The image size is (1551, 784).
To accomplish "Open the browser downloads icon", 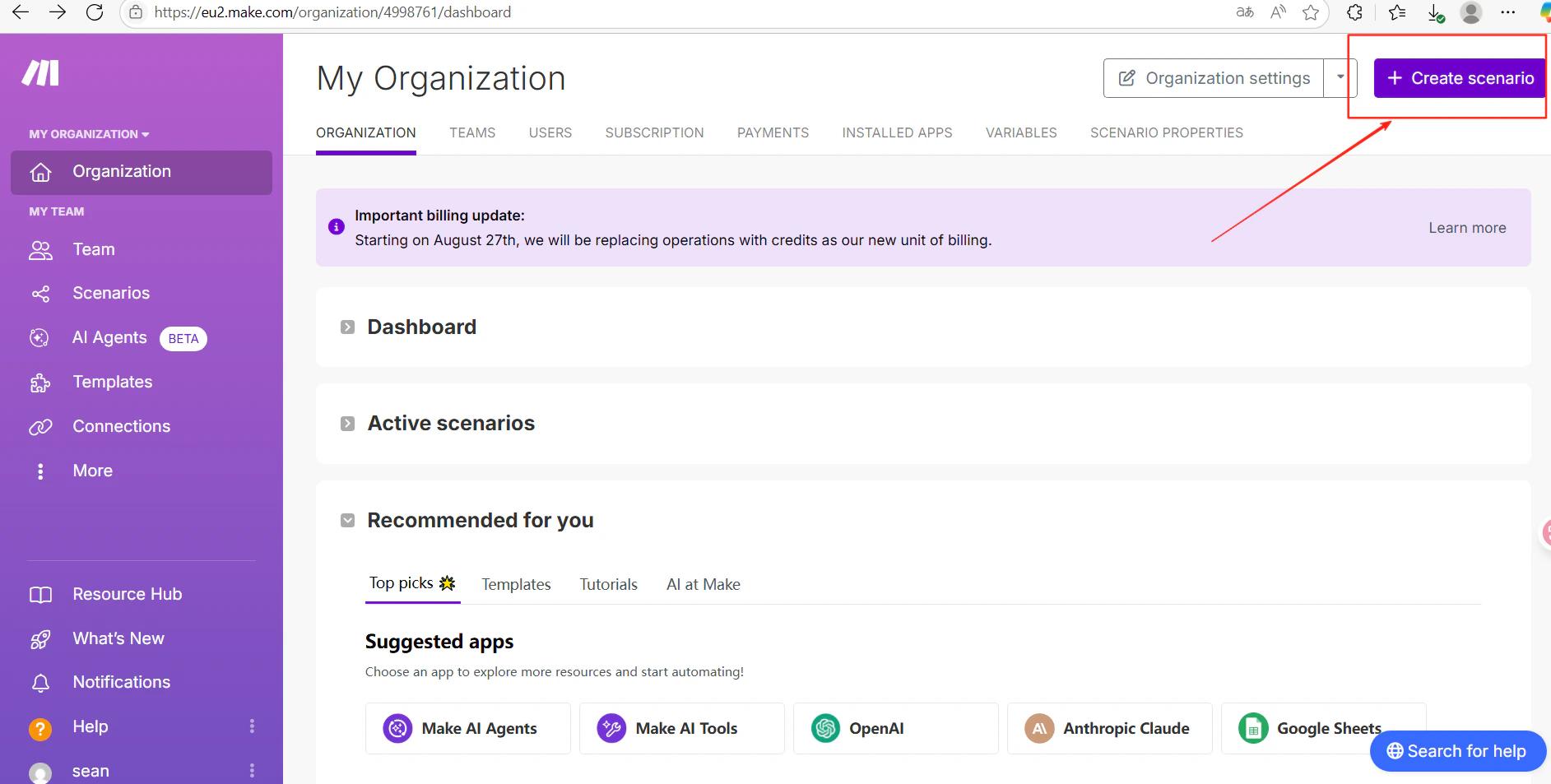I will click(1436, 12).
